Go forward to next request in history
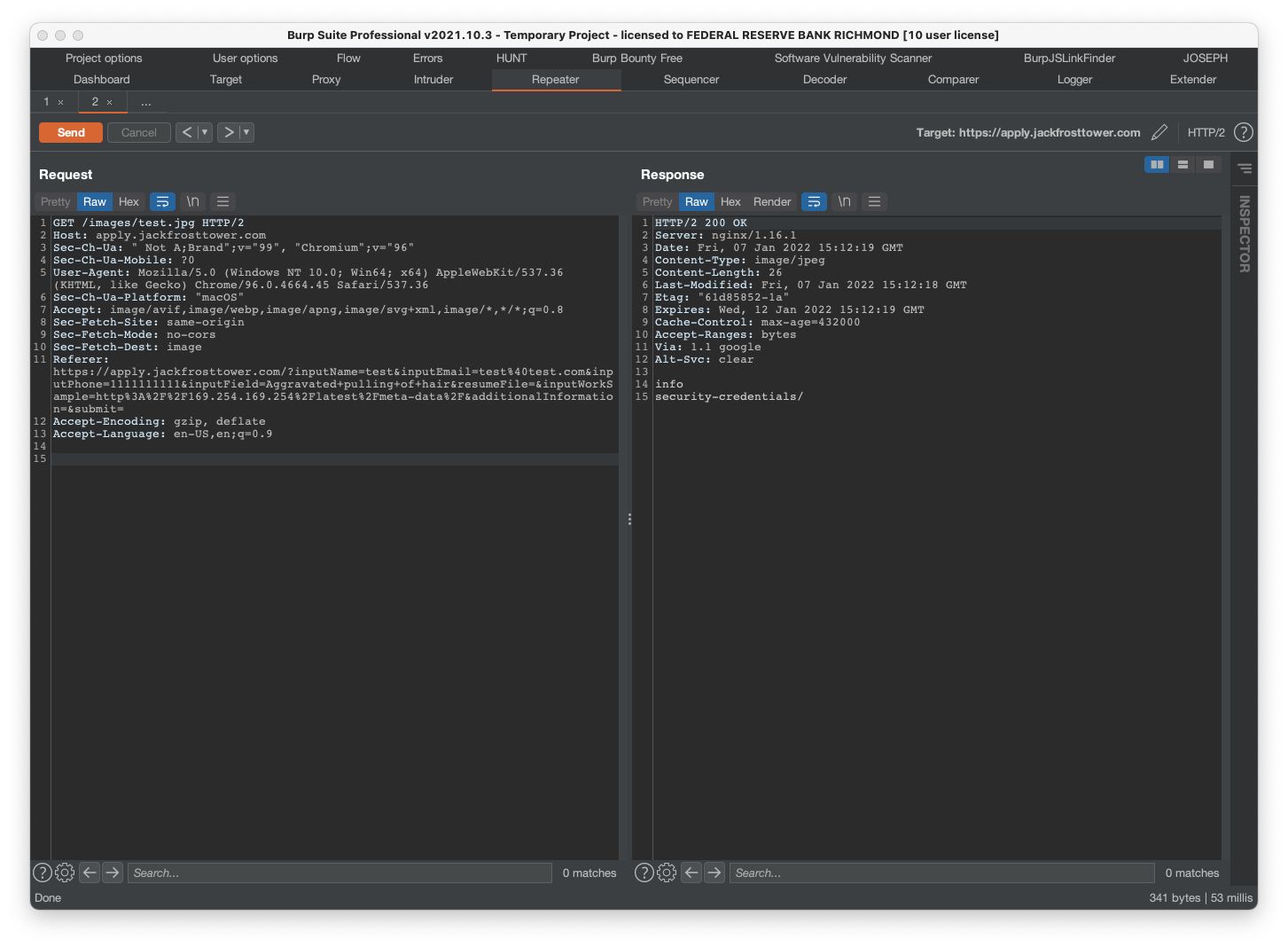 pyautogui.click(x=229, y=132)
